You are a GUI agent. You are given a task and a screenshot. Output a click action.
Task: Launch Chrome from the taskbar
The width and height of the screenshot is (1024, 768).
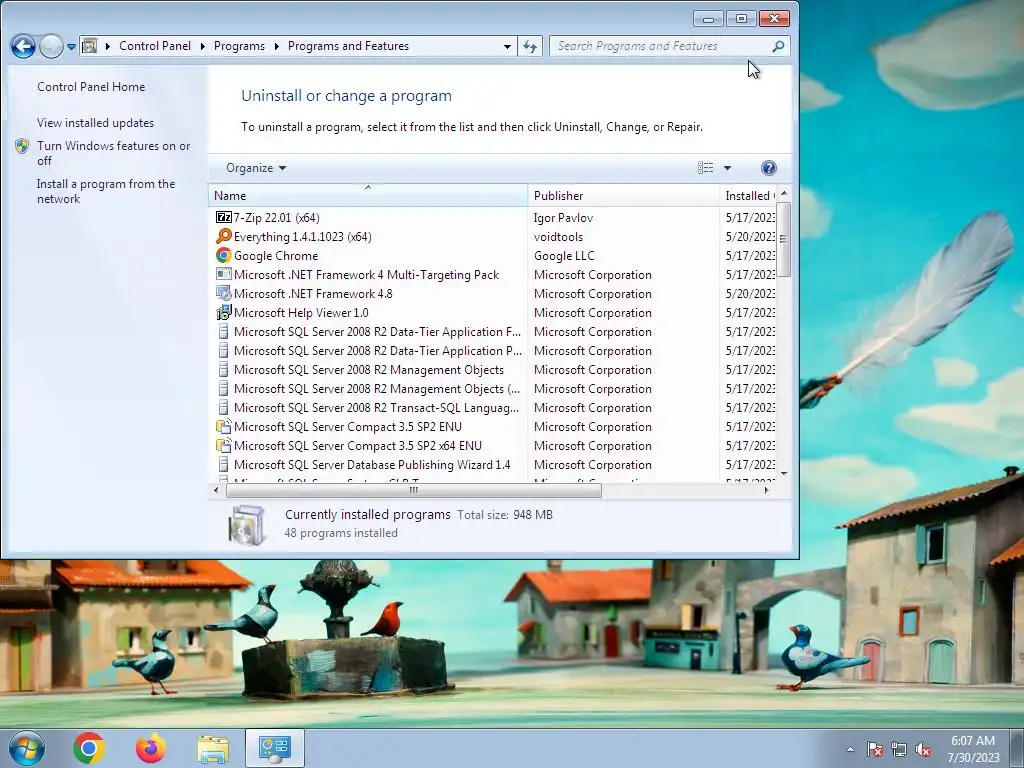coord(89,748)
